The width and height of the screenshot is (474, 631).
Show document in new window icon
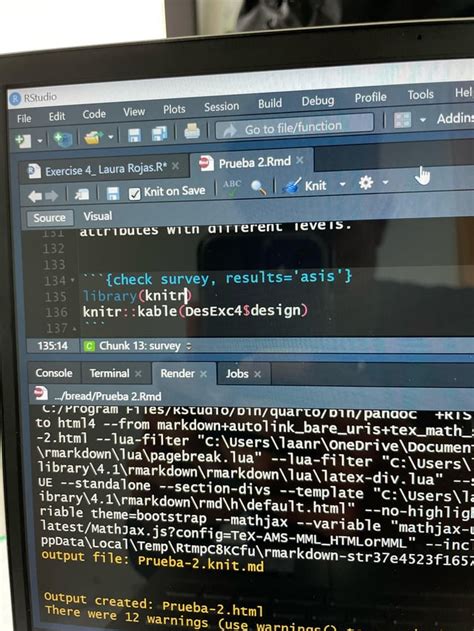coord(82,195)
